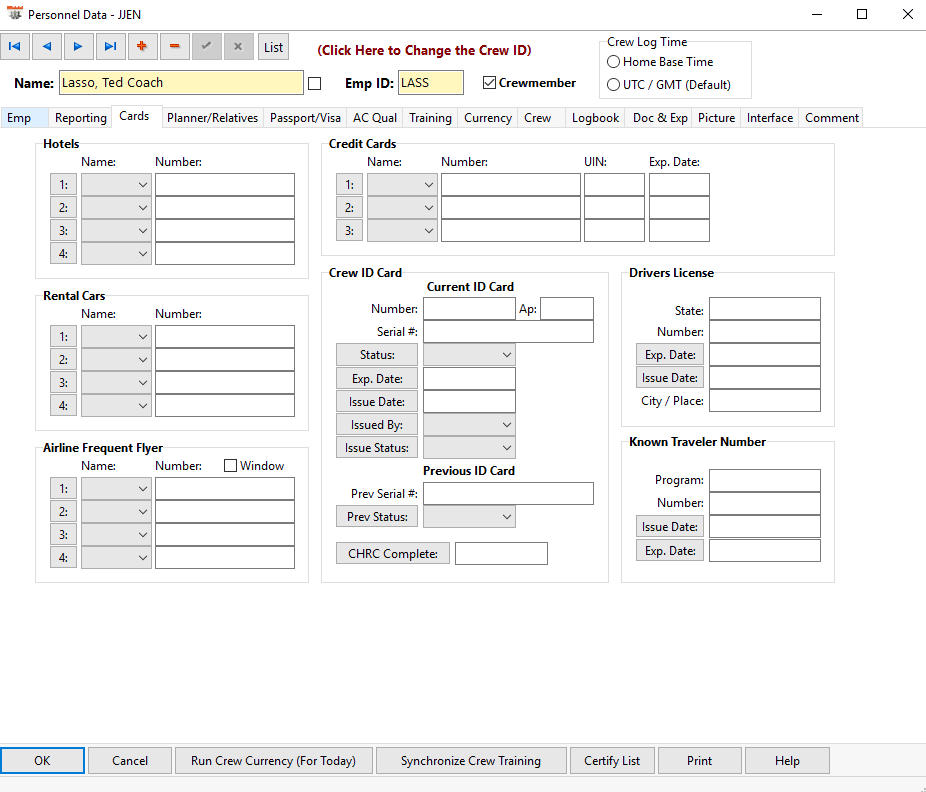Delete record using red minus icon

click(x=174, y=47)
